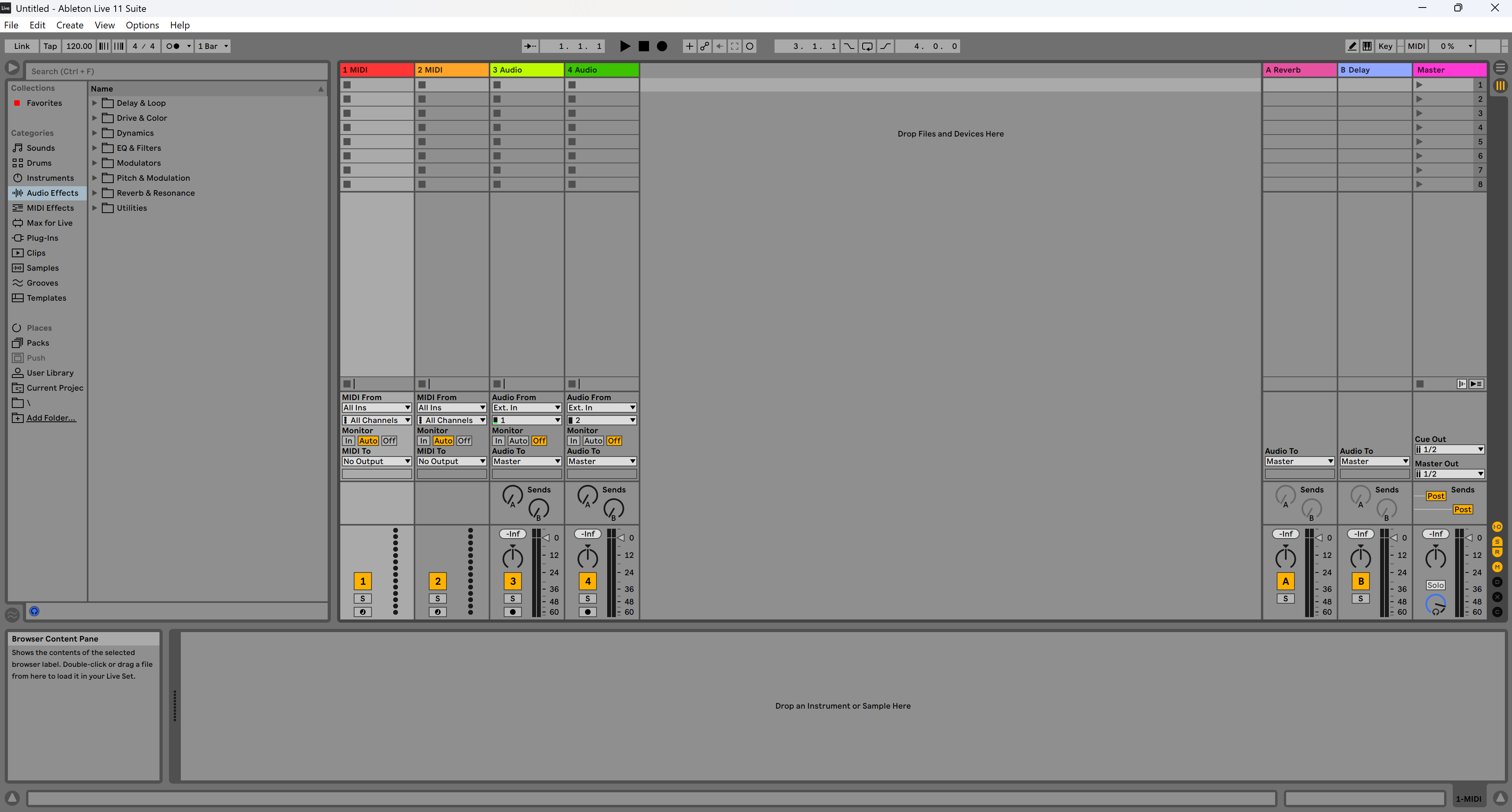
Task: Toggle Punch-Out switch icon
Action: coord(885,46)
